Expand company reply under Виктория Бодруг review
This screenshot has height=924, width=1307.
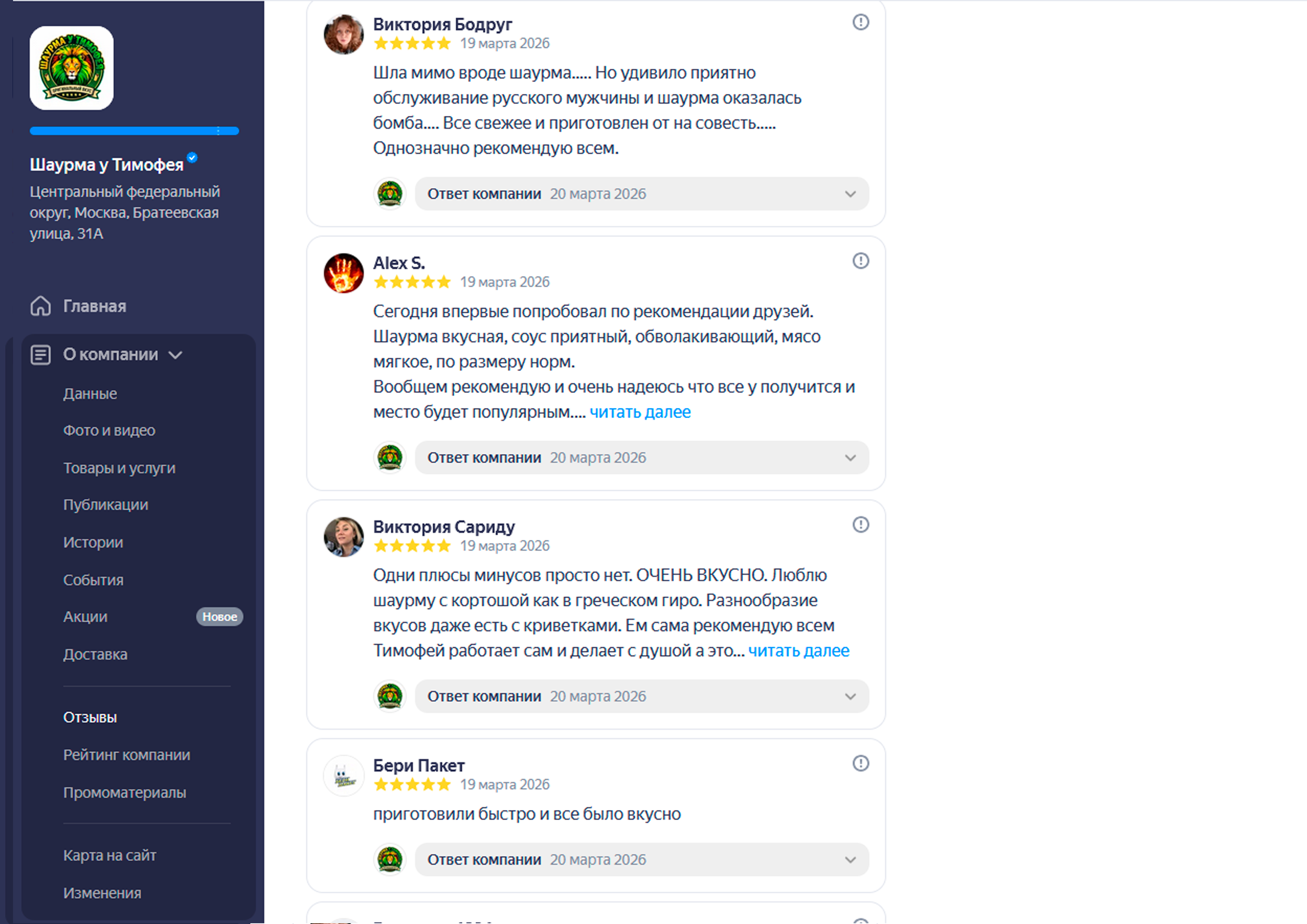pos(850,194)
